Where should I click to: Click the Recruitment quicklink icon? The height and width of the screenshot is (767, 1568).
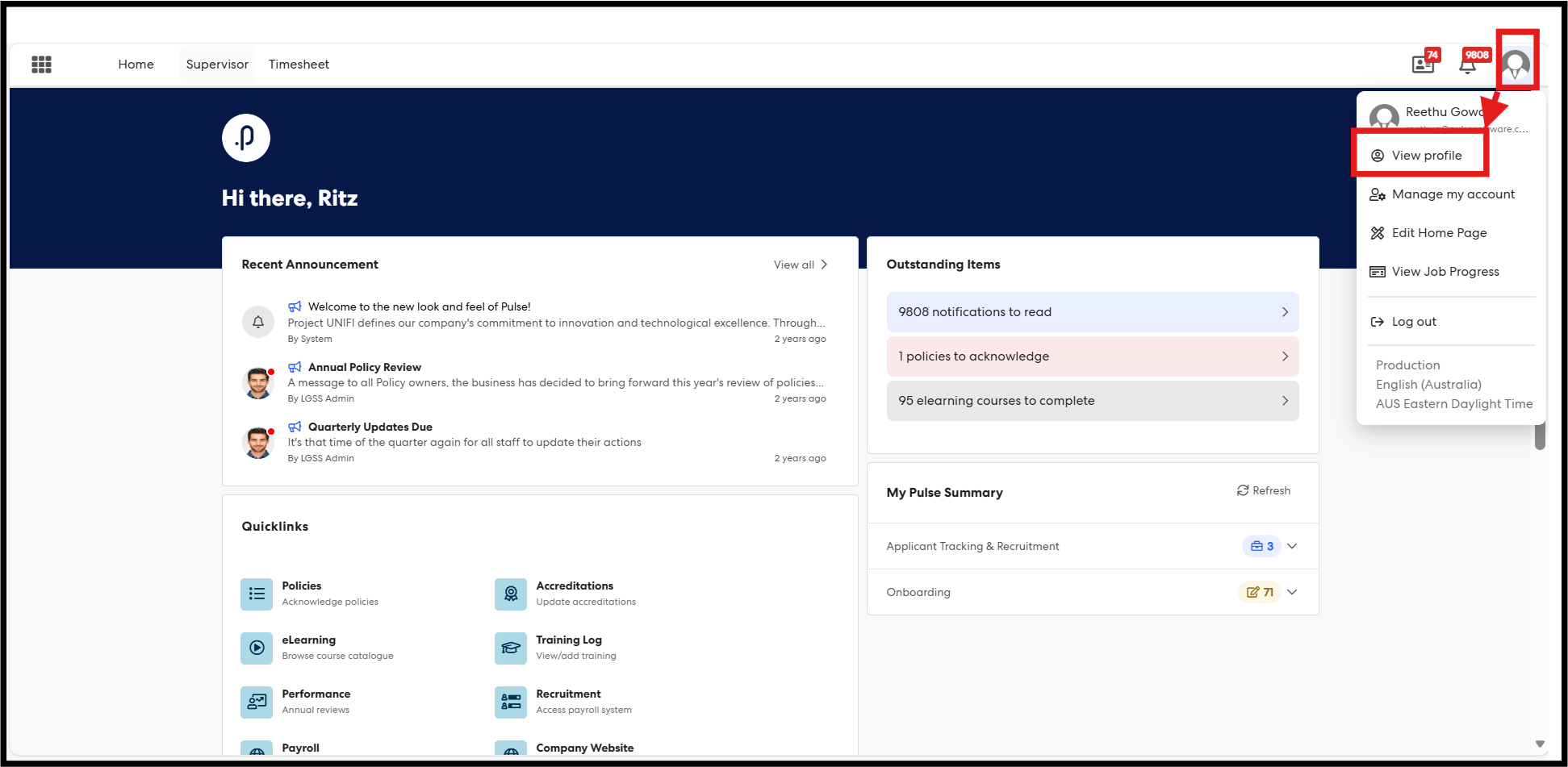[511, 702]
